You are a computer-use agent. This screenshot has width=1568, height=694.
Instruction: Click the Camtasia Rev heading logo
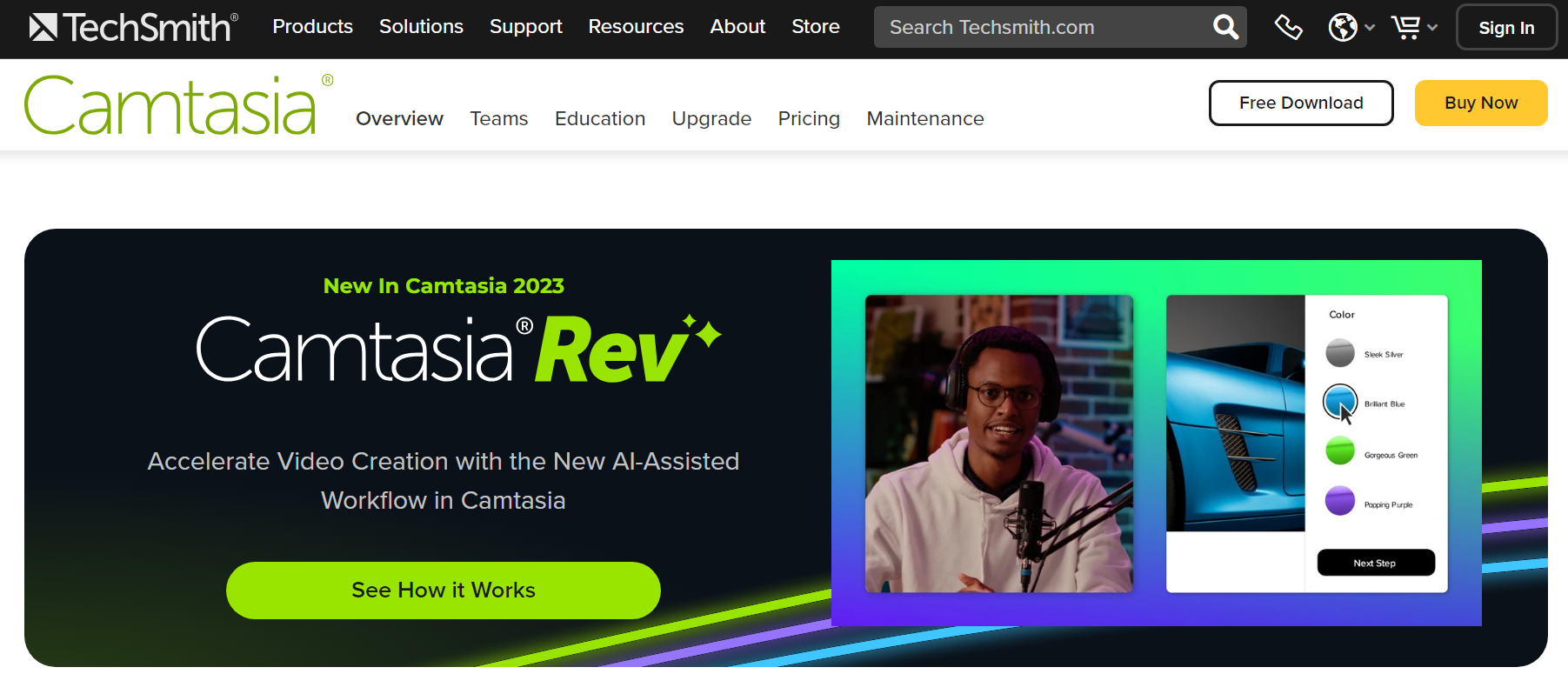[x=459, y=349]
